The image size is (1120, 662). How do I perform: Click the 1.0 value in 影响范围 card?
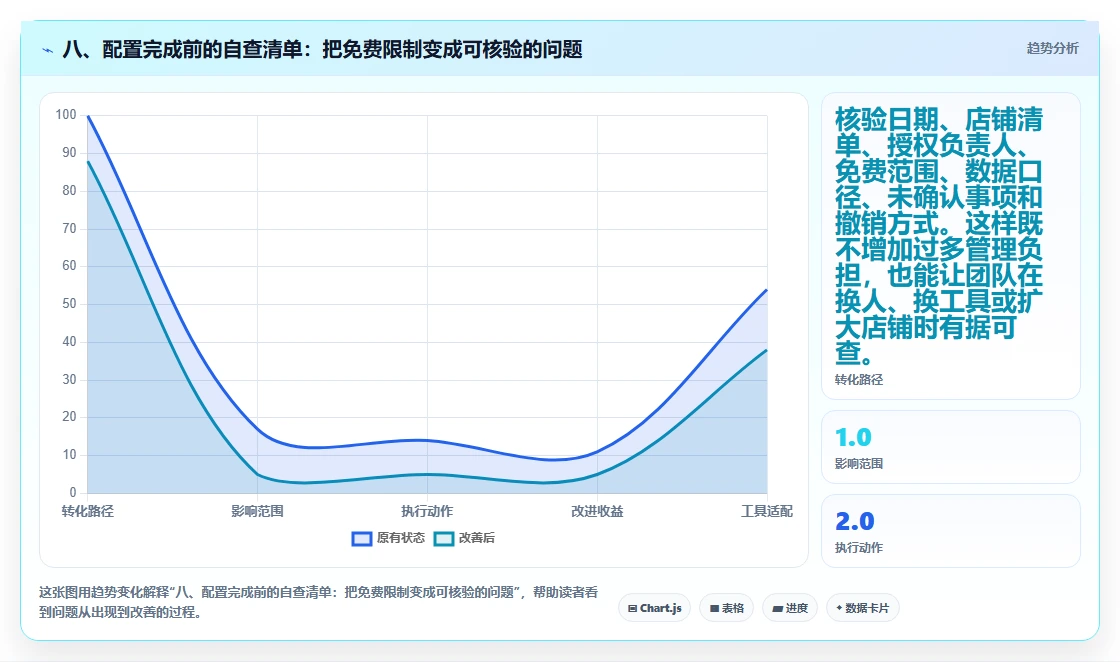(853, 437)
